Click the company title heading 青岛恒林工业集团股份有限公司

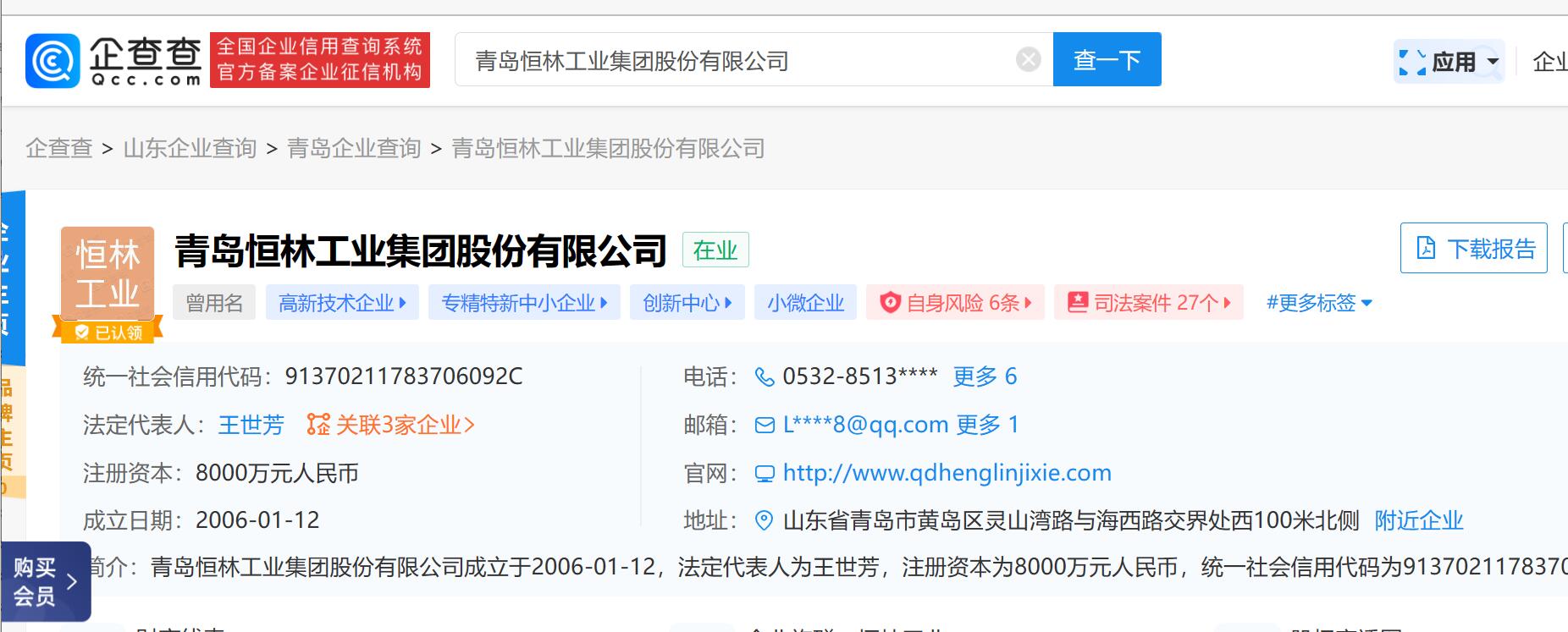421,250
